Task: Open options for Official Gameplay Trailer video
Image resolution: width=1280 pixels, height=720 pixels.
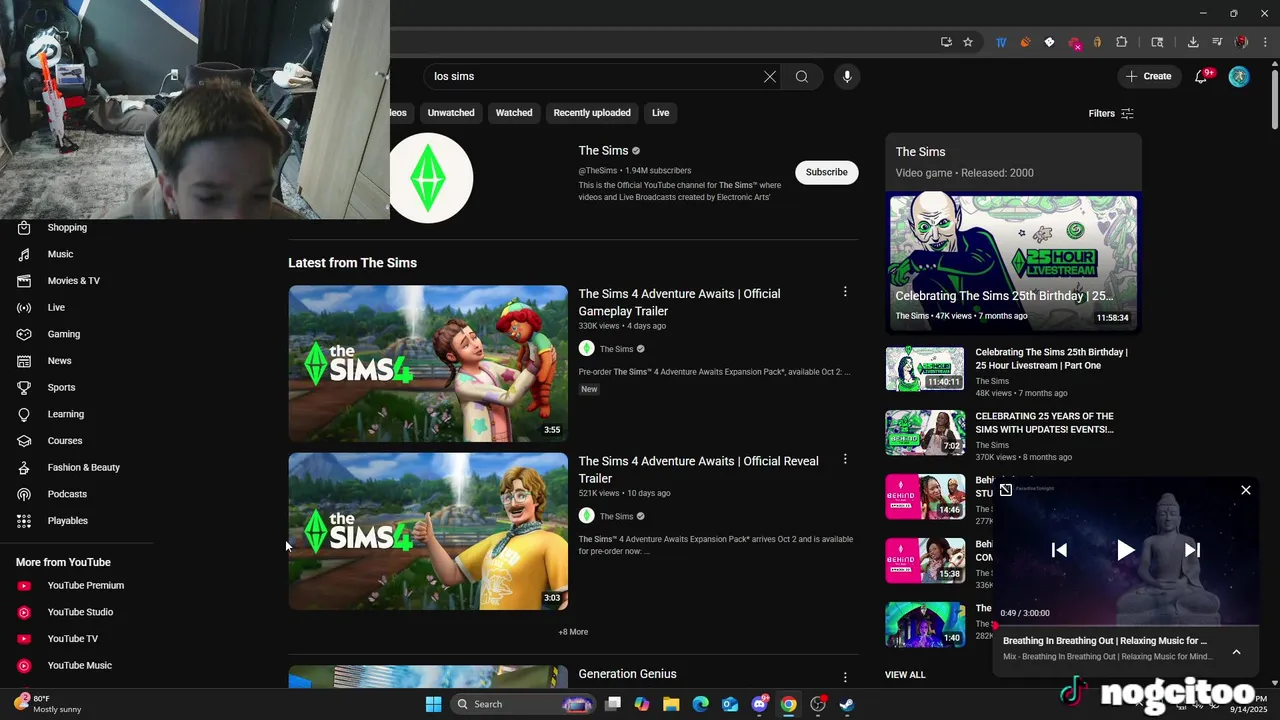Action: [845, 292]
